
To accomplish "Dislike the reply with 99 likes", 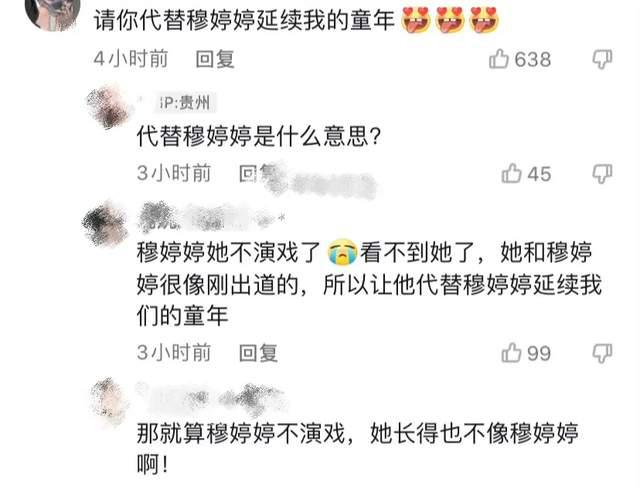I will pos(602,353).
